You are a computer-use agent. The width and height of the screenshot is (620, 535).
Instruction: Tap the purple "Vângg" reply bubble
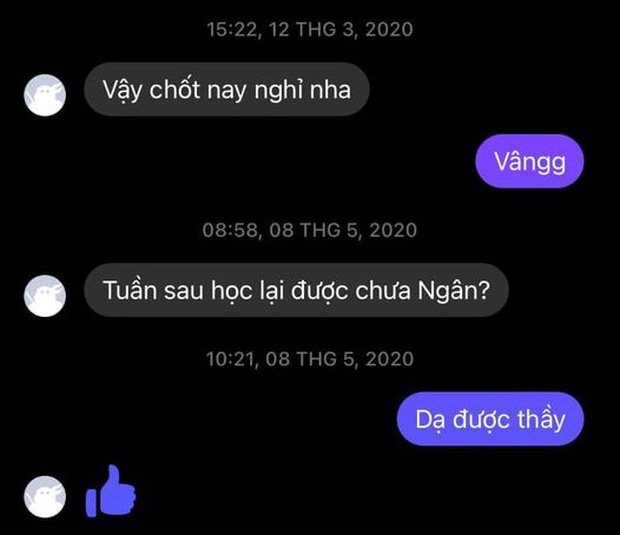pos(529,161)
